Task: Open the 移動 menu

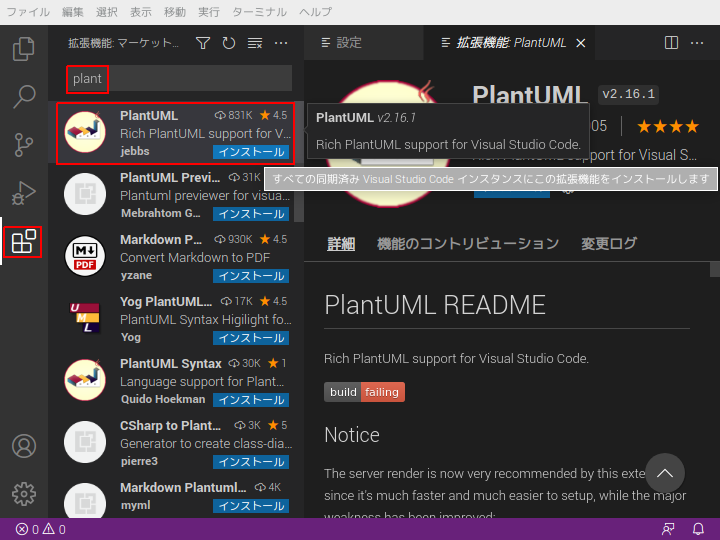Action: pyautogui.click(x=174, y=12)
